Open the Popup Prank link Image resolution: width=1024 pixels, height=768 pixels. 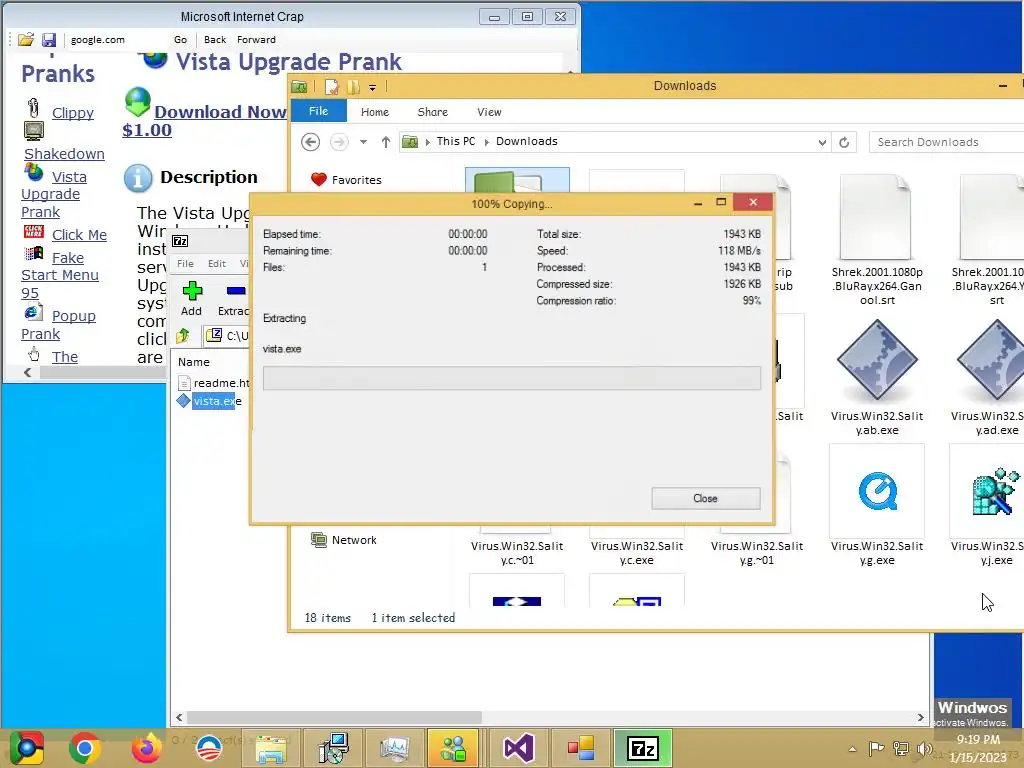pos(59,325)
